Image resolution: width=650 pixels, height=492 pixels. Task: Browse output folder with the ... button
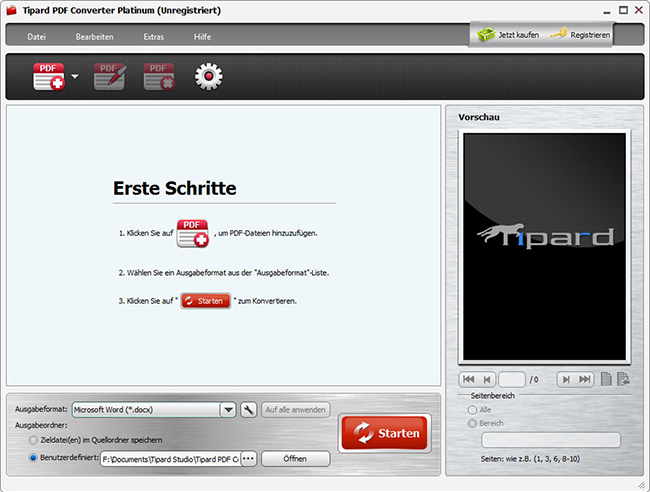click(248, 459)
